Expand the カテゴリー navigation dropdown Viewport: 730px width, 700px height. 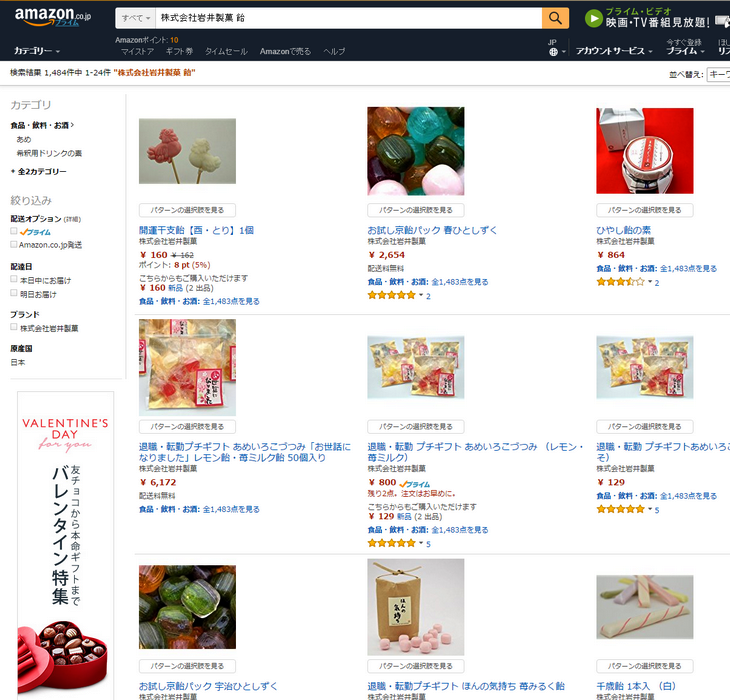[x=37, y=51]
